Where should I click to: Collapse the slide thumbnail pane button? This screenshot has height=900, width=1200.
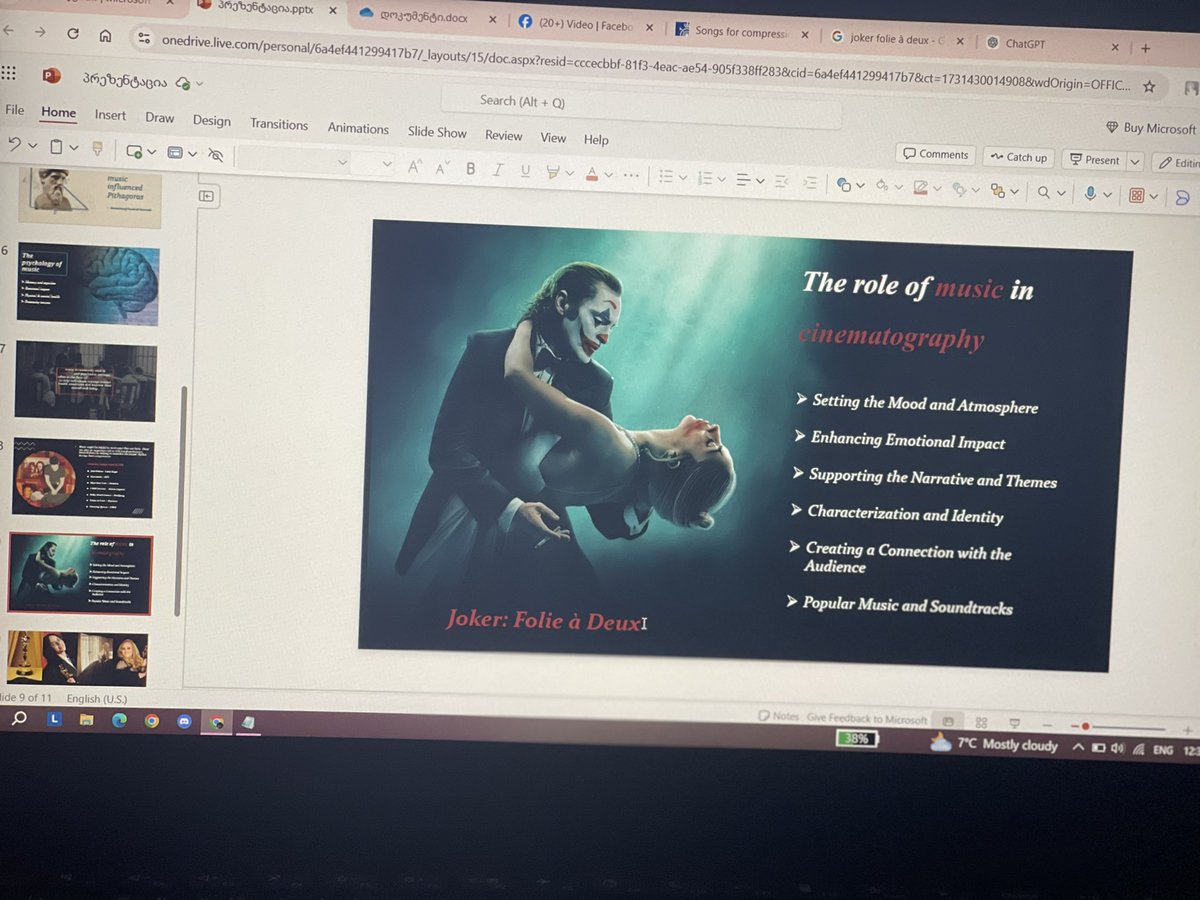207,197
